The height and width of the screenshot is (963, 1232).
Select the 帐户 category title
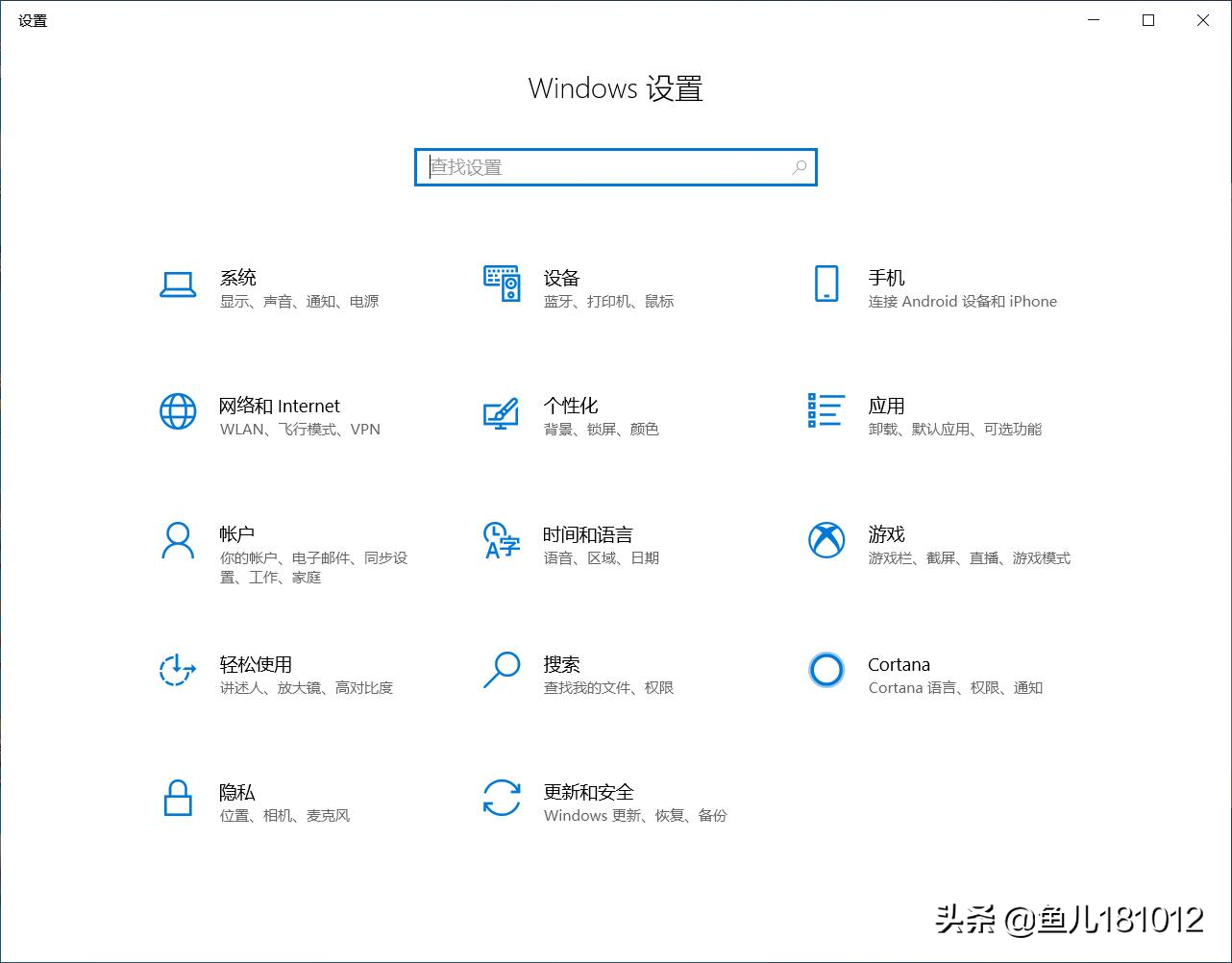pos(237,533)
